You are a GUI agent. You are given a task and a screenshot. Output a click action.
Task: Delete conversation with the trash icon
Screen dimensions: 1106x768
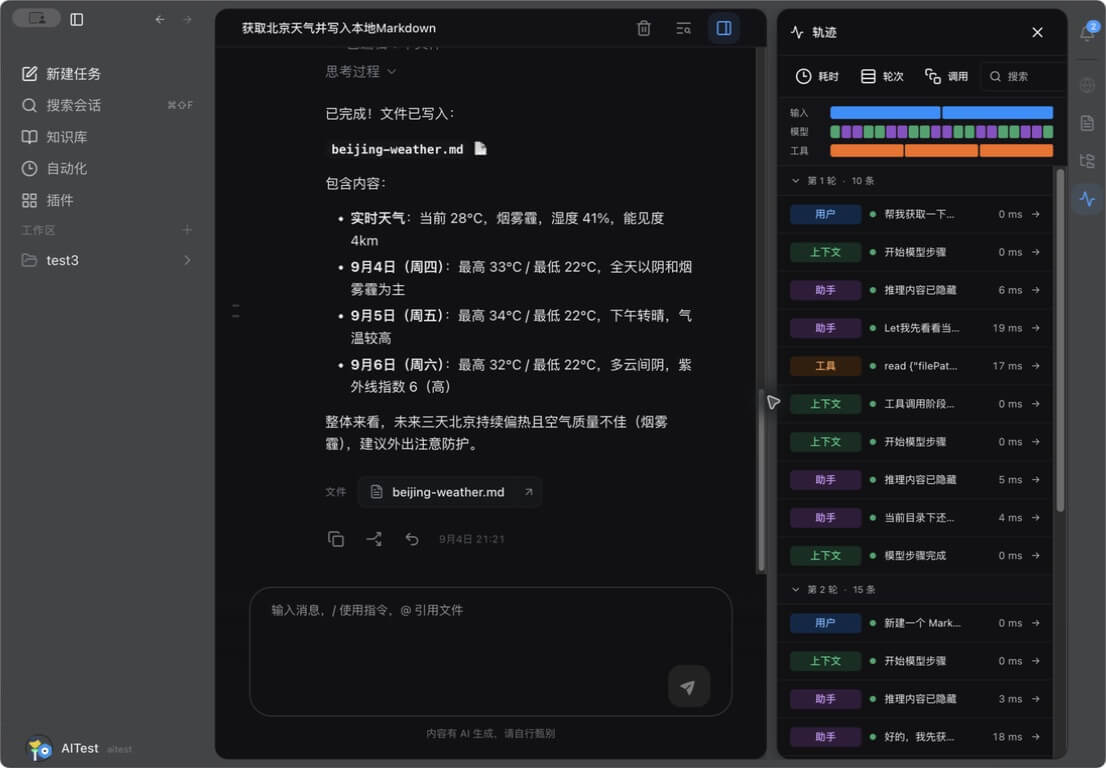(x=643, y=28)
